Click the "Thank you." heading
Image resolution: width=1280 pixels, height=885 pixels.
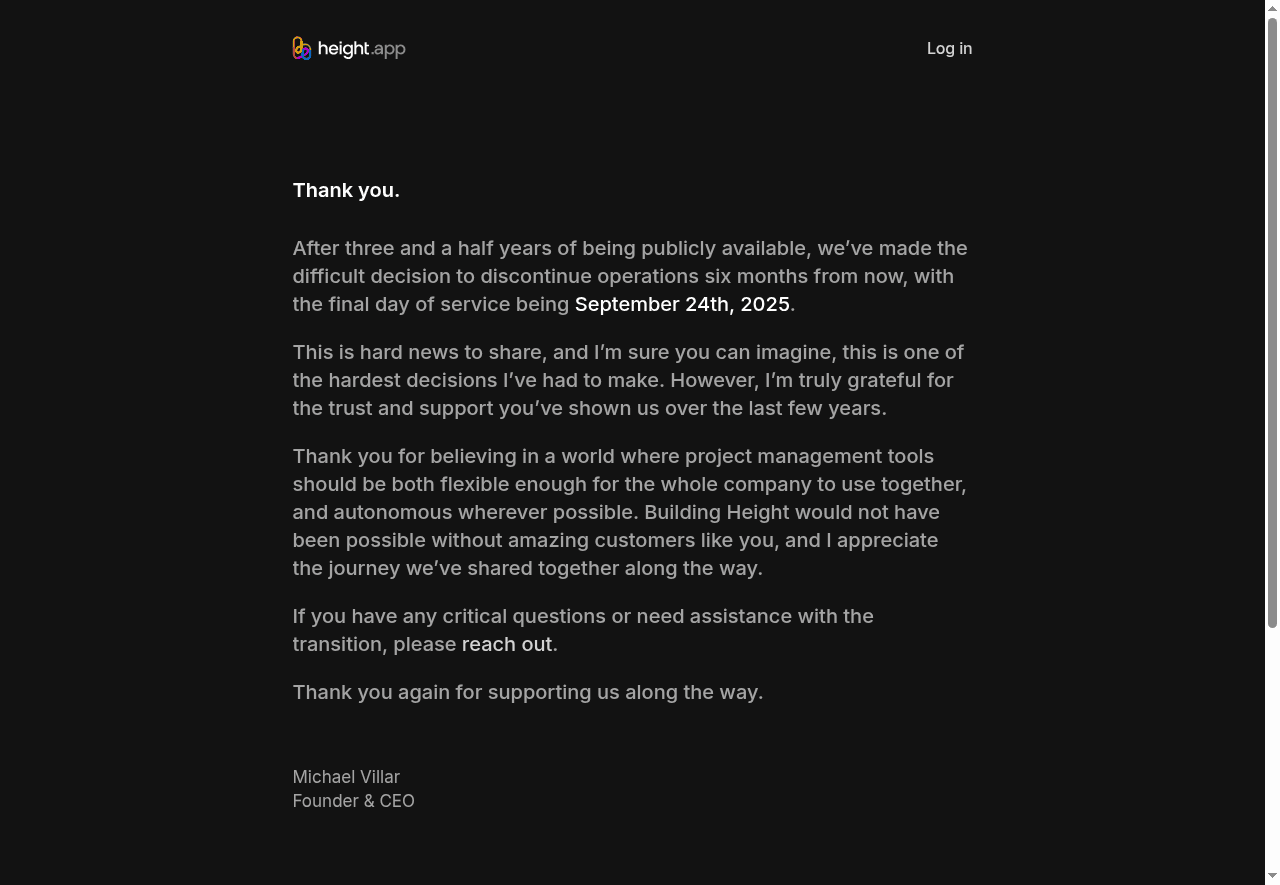(346, 190)
